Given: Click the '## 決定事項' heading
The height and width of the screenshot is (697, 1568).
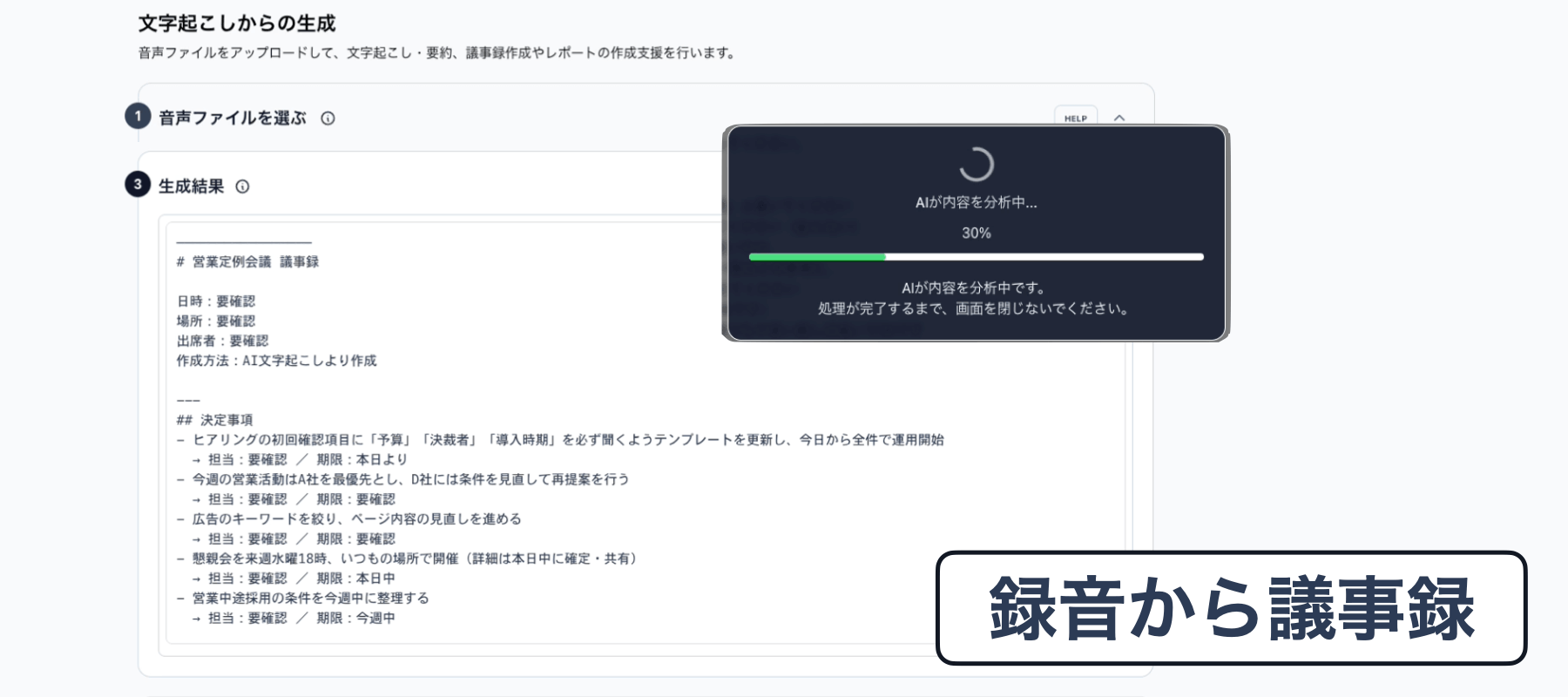Looking at the screenshot, I should pyautogui.click(x=214, y=420).
